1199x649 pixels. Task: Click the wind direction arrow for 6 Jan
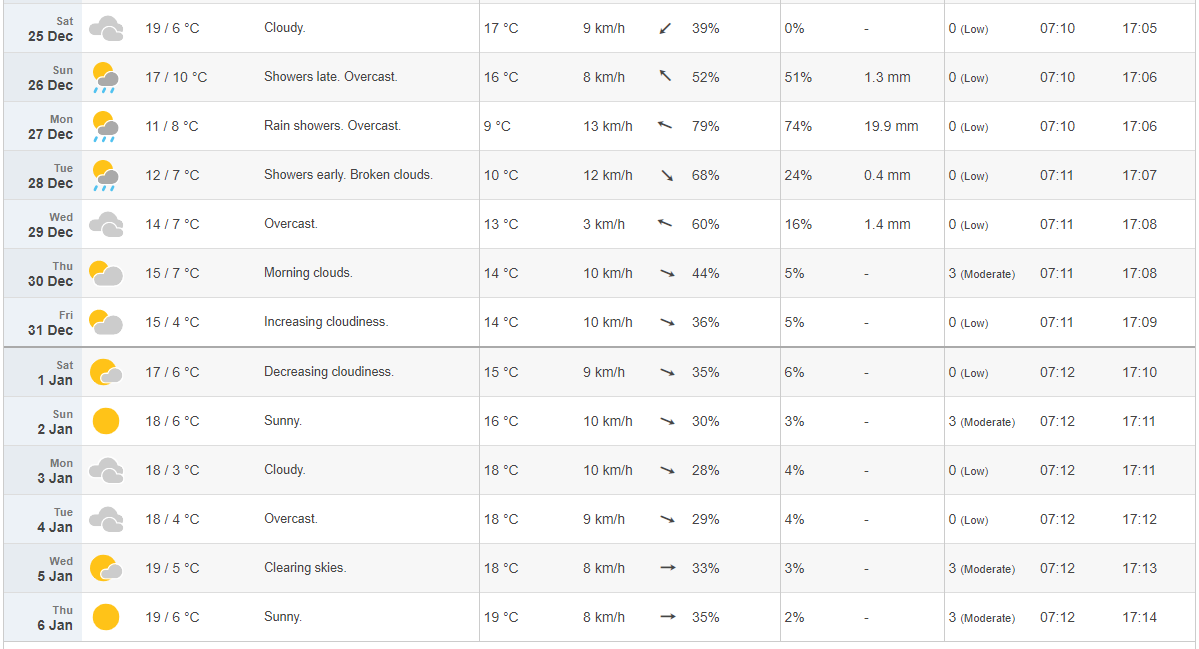coord(668,617)
